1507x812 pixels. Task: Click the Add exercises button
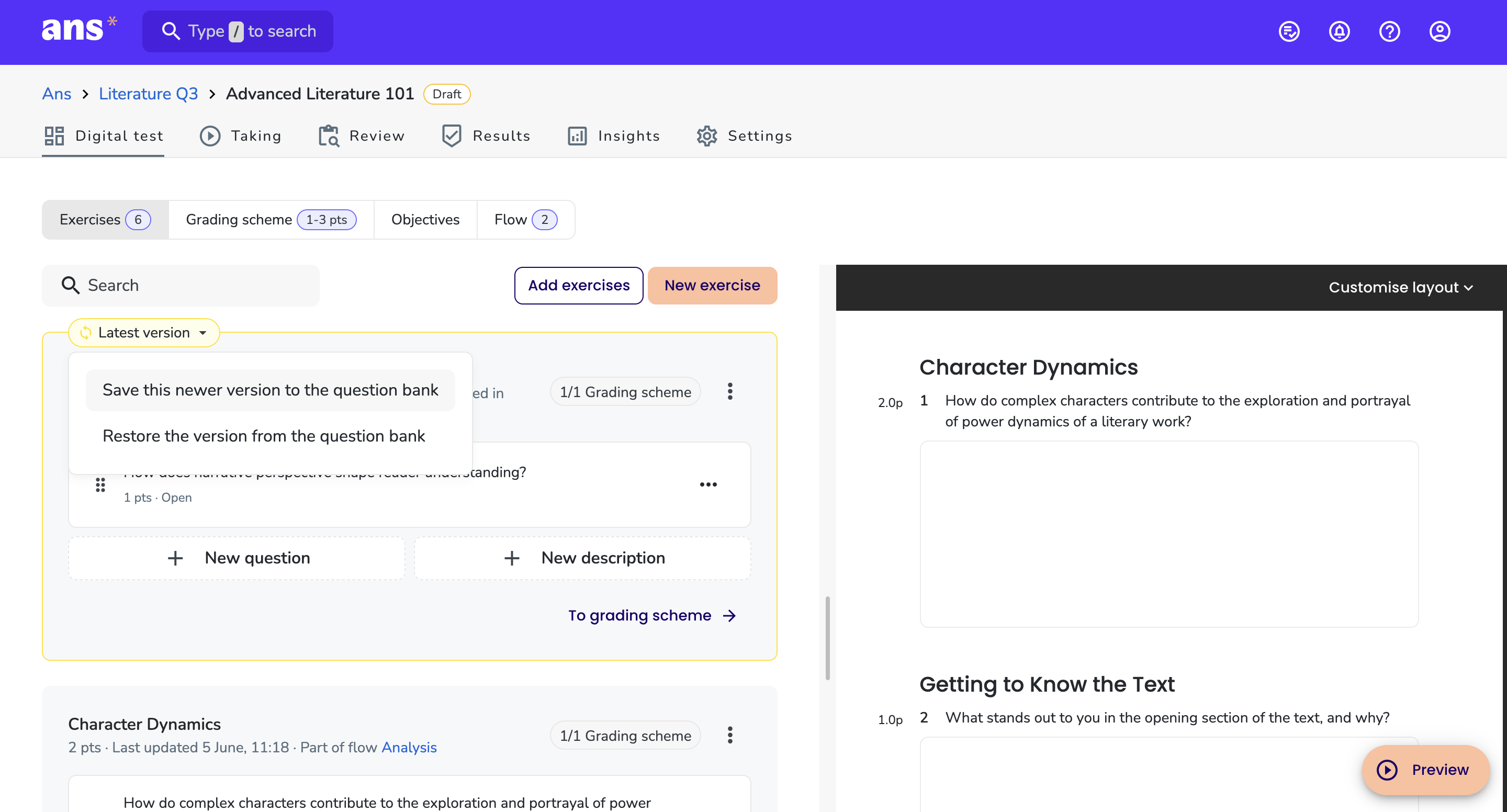[579, 286]
